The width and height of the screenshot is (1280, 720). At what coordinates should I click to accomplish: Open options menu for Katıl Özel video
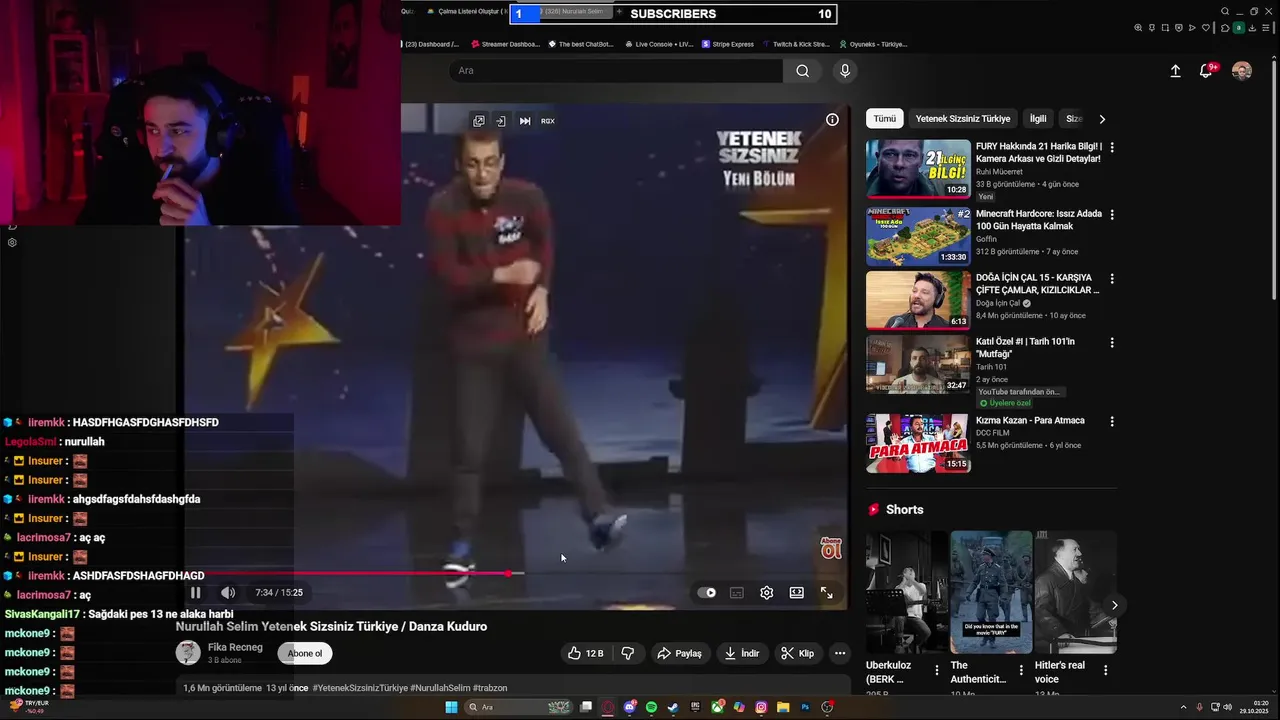[1112, 343]
